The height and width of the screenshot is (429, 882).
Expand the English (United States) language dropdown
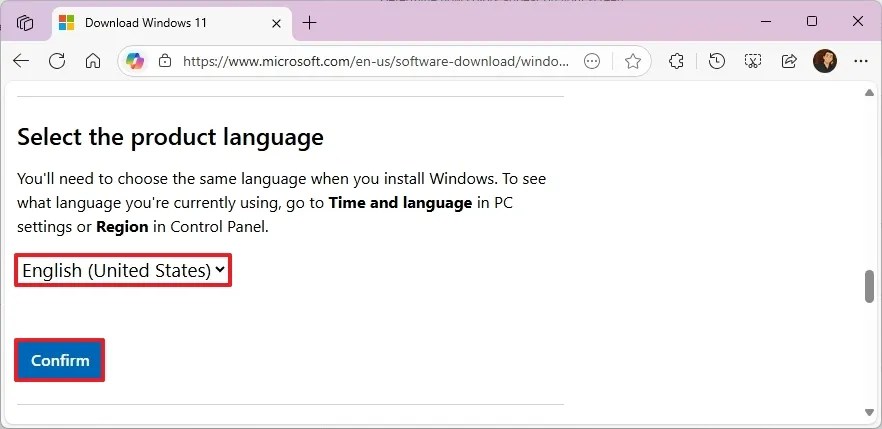(x=123, y=270)
